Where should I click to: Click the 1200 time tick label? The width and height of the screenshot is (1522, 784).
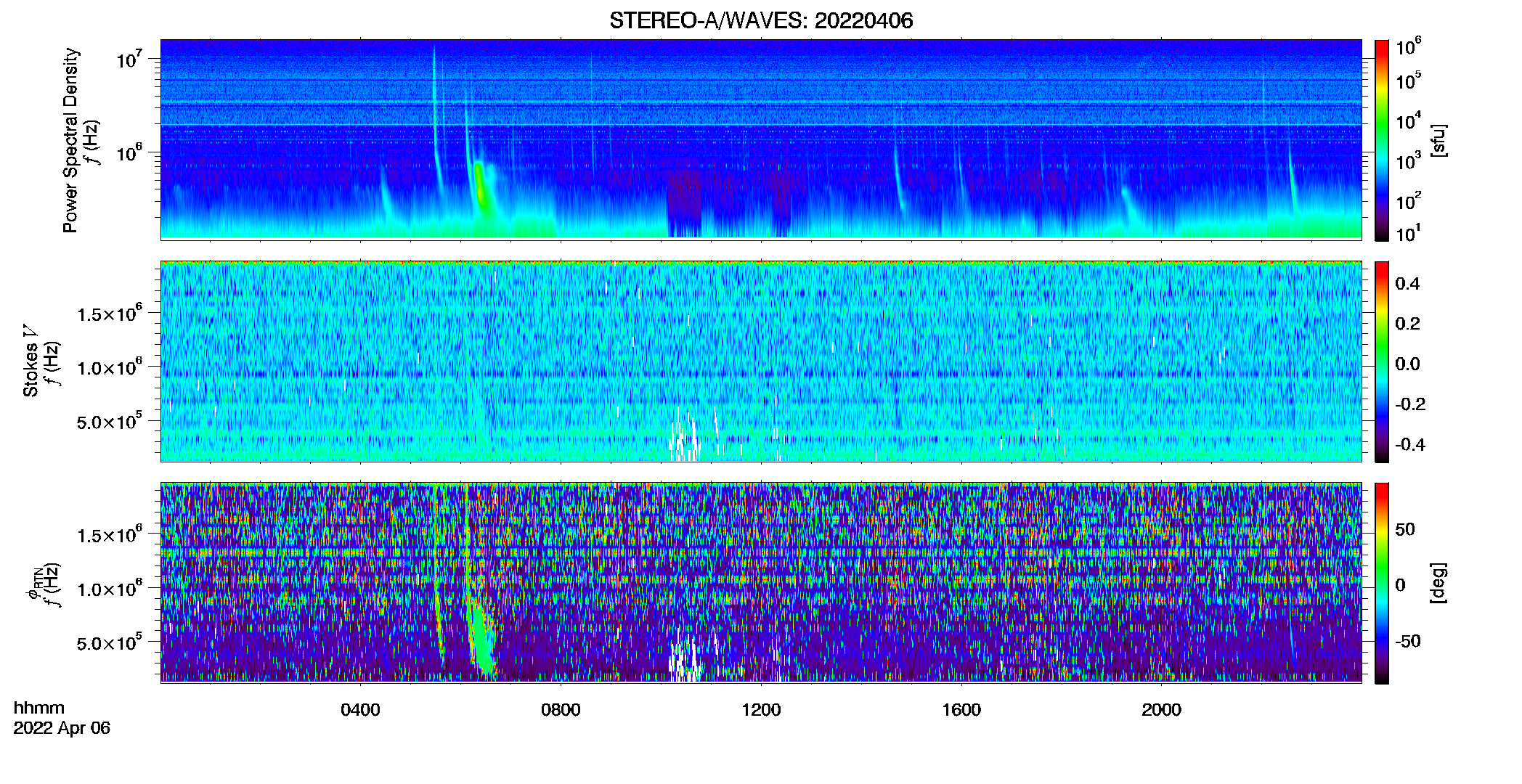pos(761,710)
